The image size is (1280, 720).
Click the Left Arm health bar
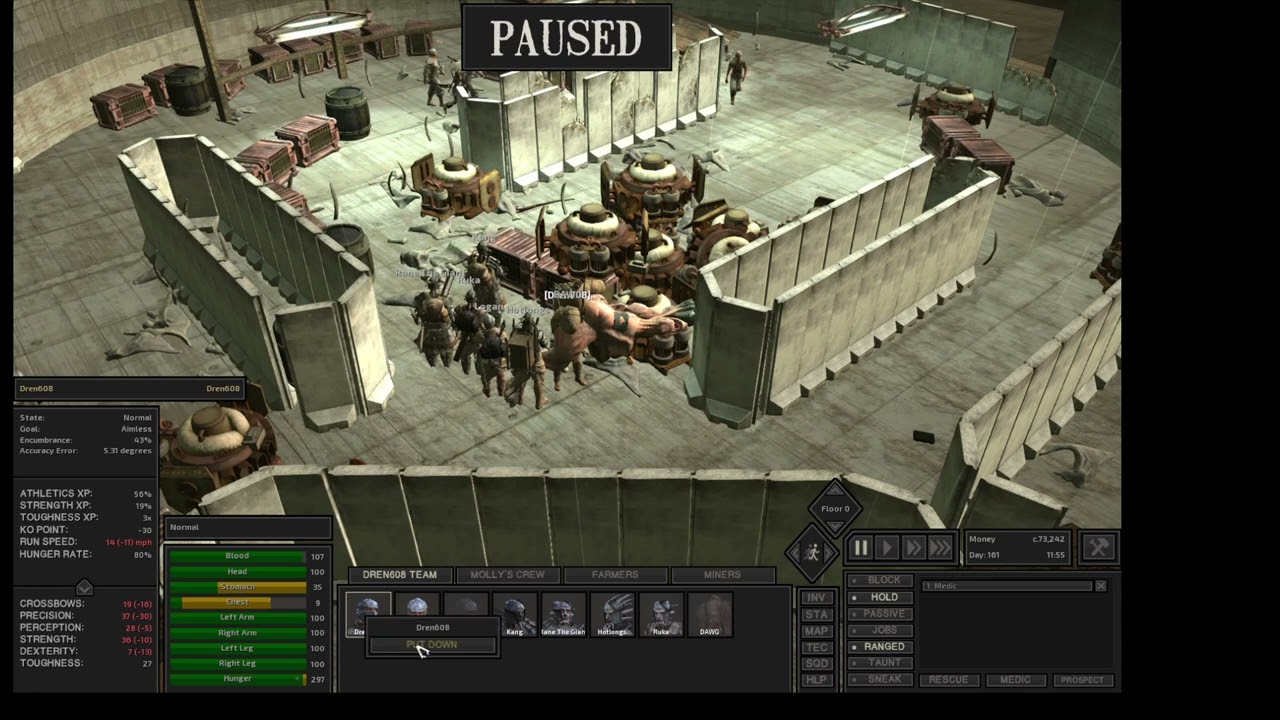click(x=237, y=617)
